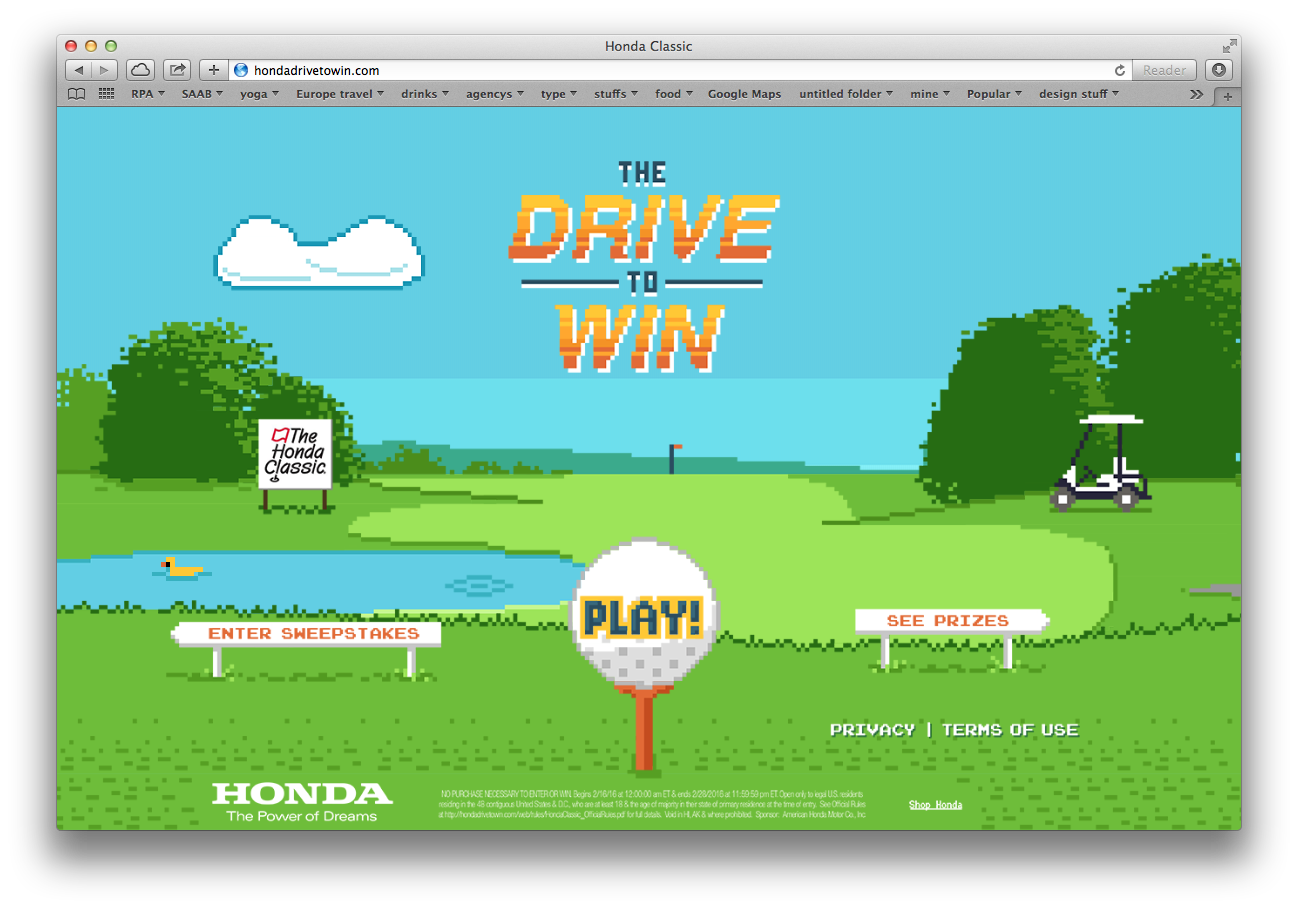Open the PRIVACY link
The width and height of the screenshot is (1298, 909).
point(872,730)
